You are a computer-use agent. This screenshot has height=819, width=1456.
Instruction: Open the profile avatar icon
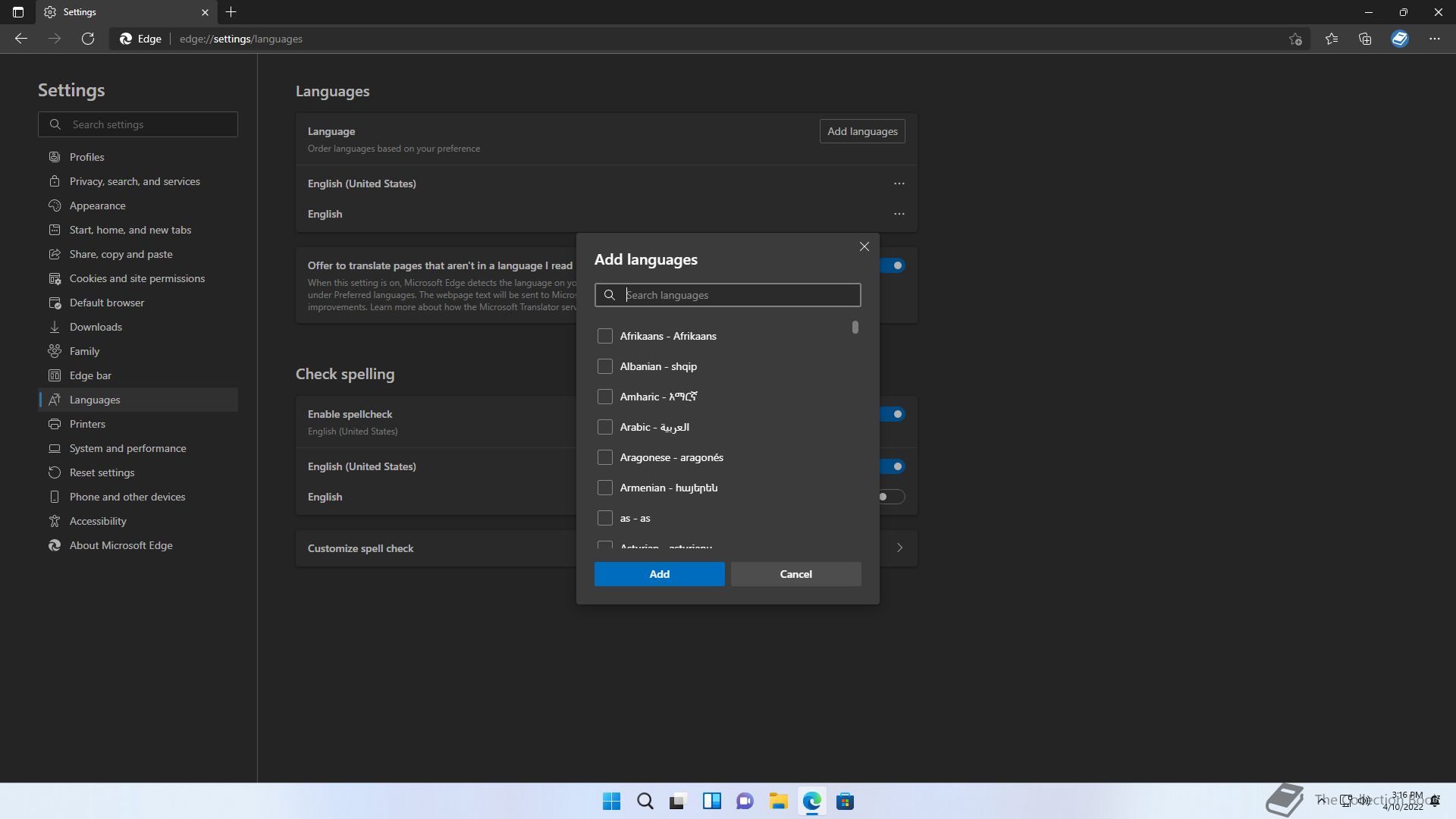click(1400, 39)
